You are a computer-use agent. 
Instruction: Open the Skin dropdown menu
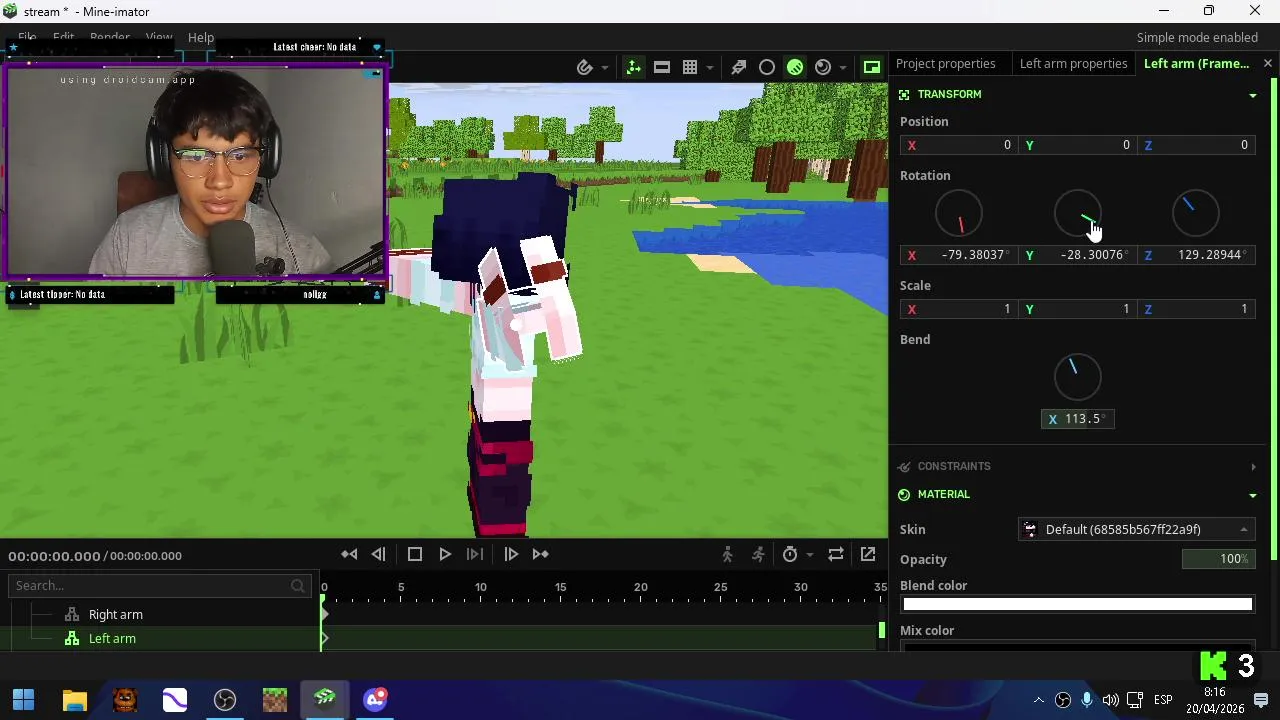1136,529
